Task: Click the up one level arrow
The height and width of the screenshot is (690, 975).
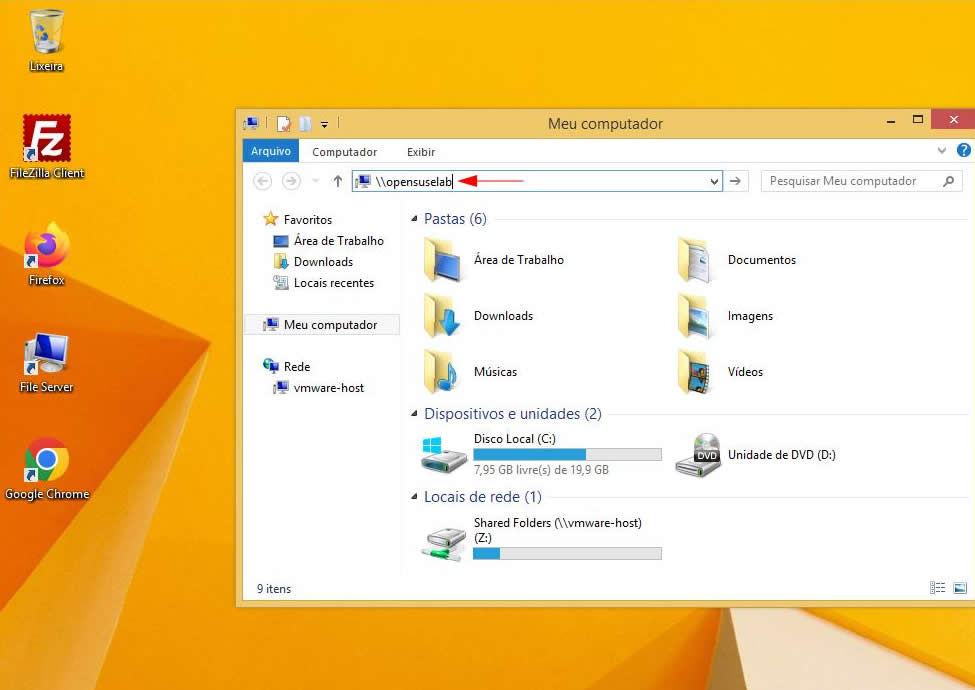Action: pyautogui.click(x=338, y=181)
